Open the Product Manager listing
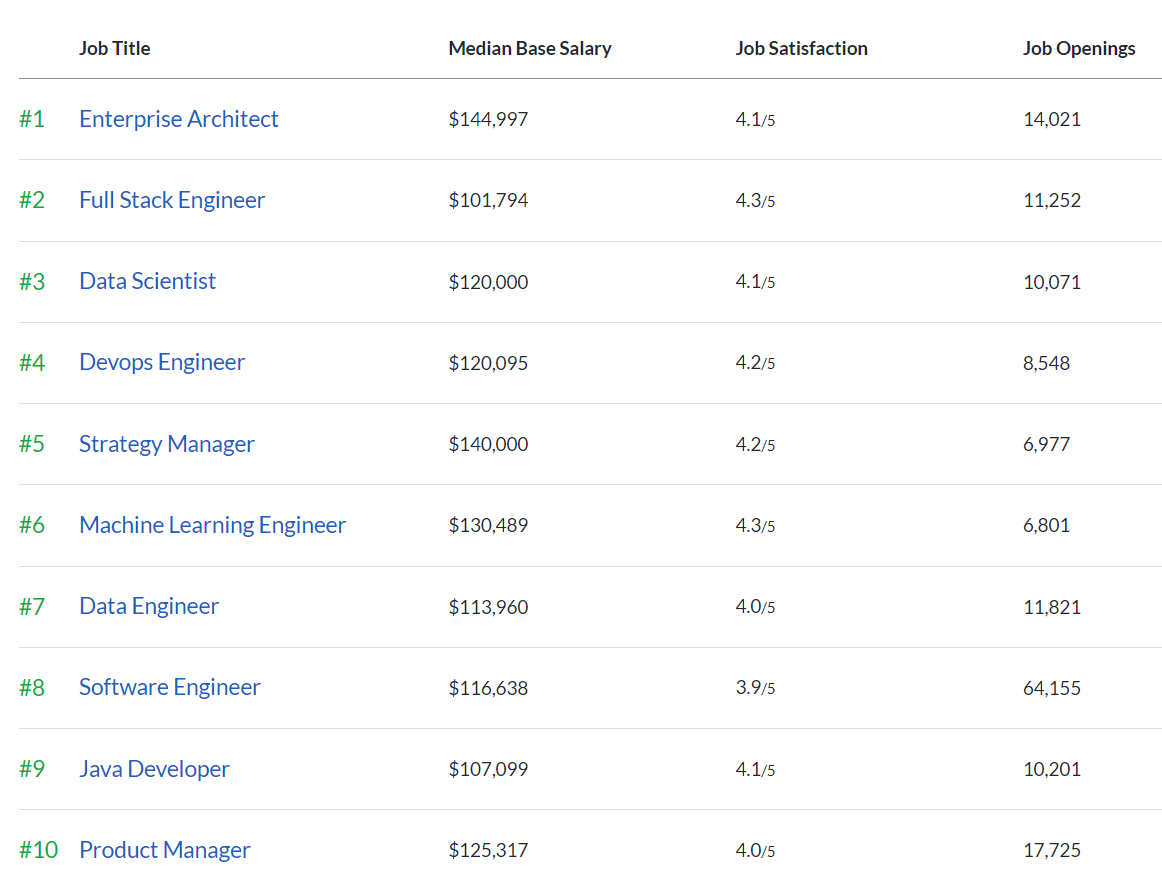This screenshot has height=888, width=1162. 164,849
